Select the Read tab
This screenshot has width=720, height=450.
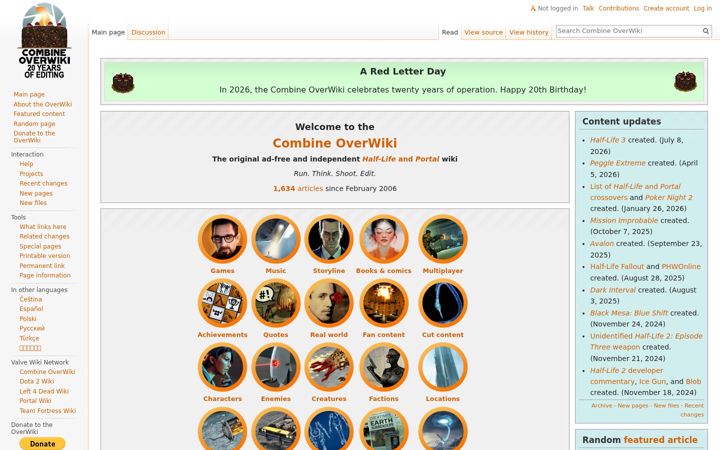click(x=450, y=33)
